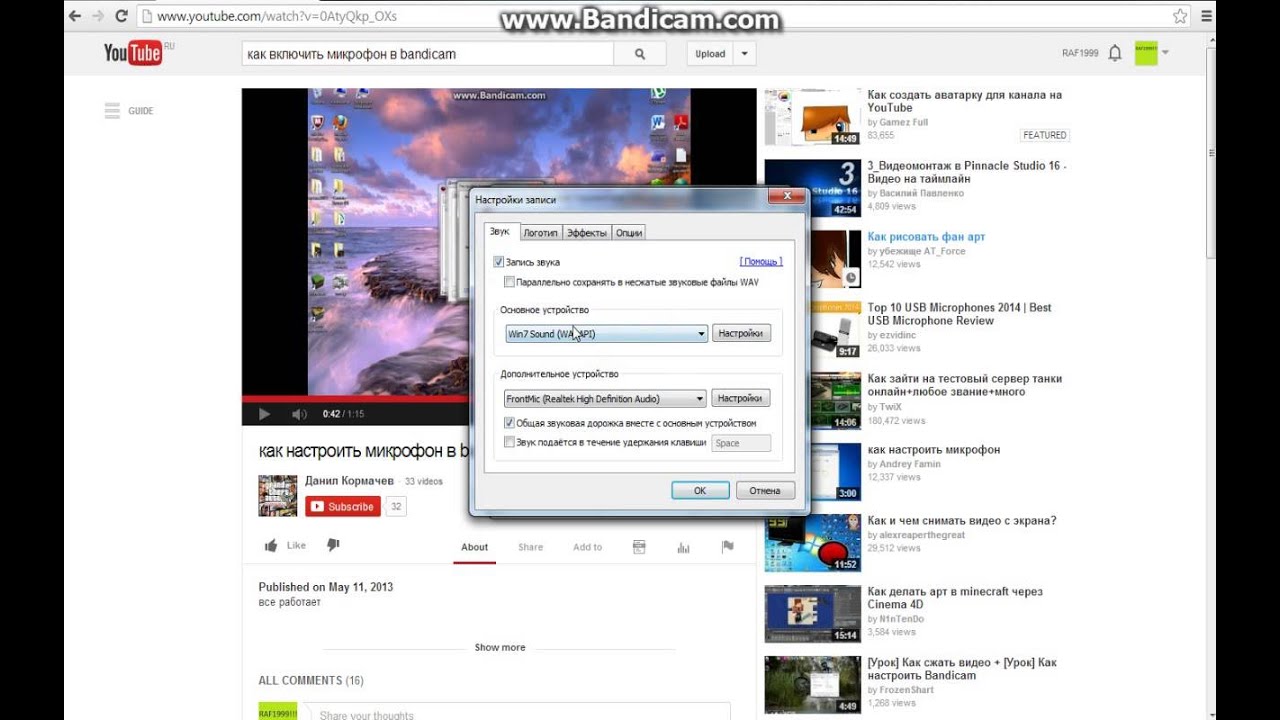The width and height of the screenshot is (1280, 720).
Task: Toggle the Запись звука checkbox
Action: coord(499,262)
